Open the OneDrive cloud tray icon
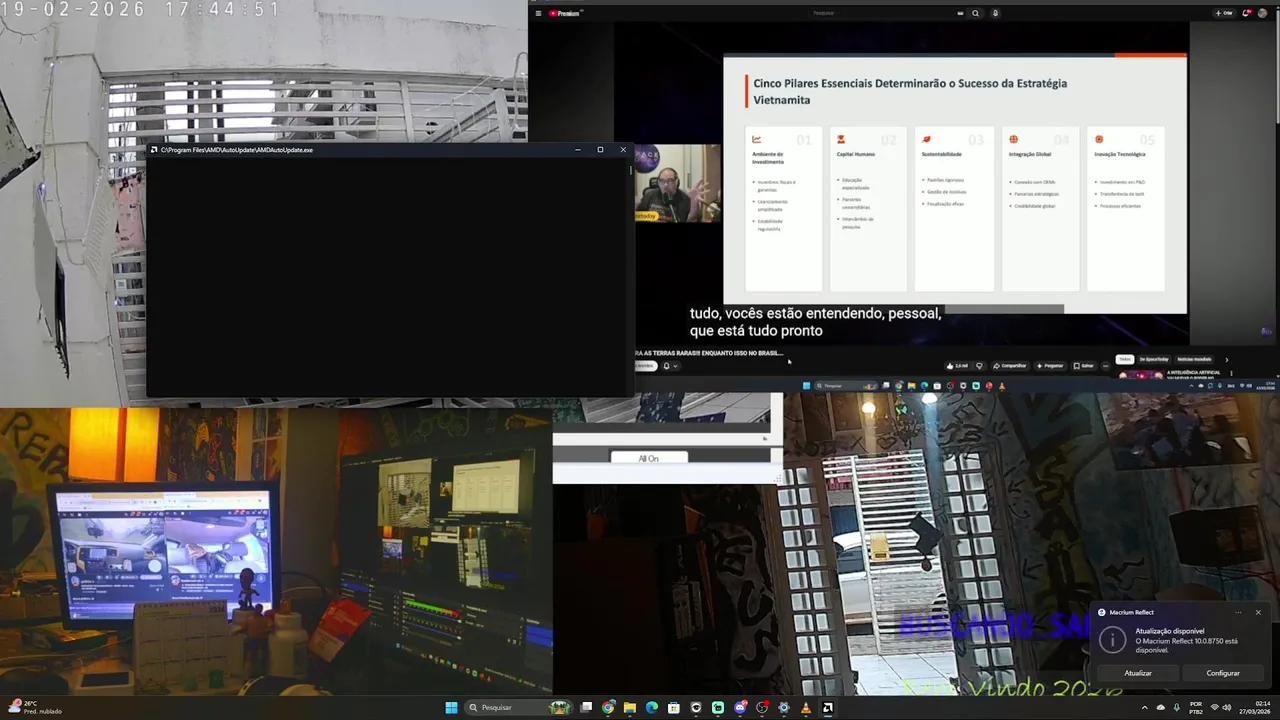This screenshot has width=1280, height=720. tap(1161, 707)
